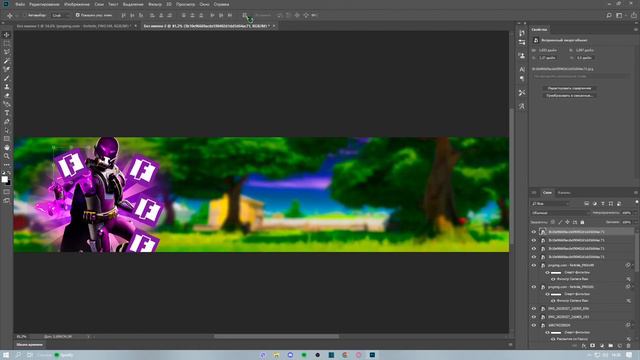
Task: Click the zoom percentage field in status bar
Action: click(x=22, y=337)
